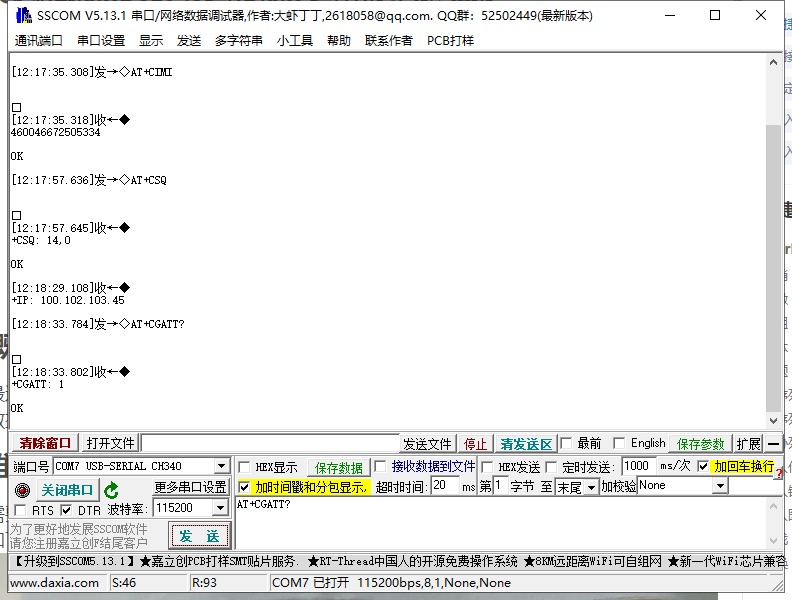Click the red record indicator icon

pos(22,490)
